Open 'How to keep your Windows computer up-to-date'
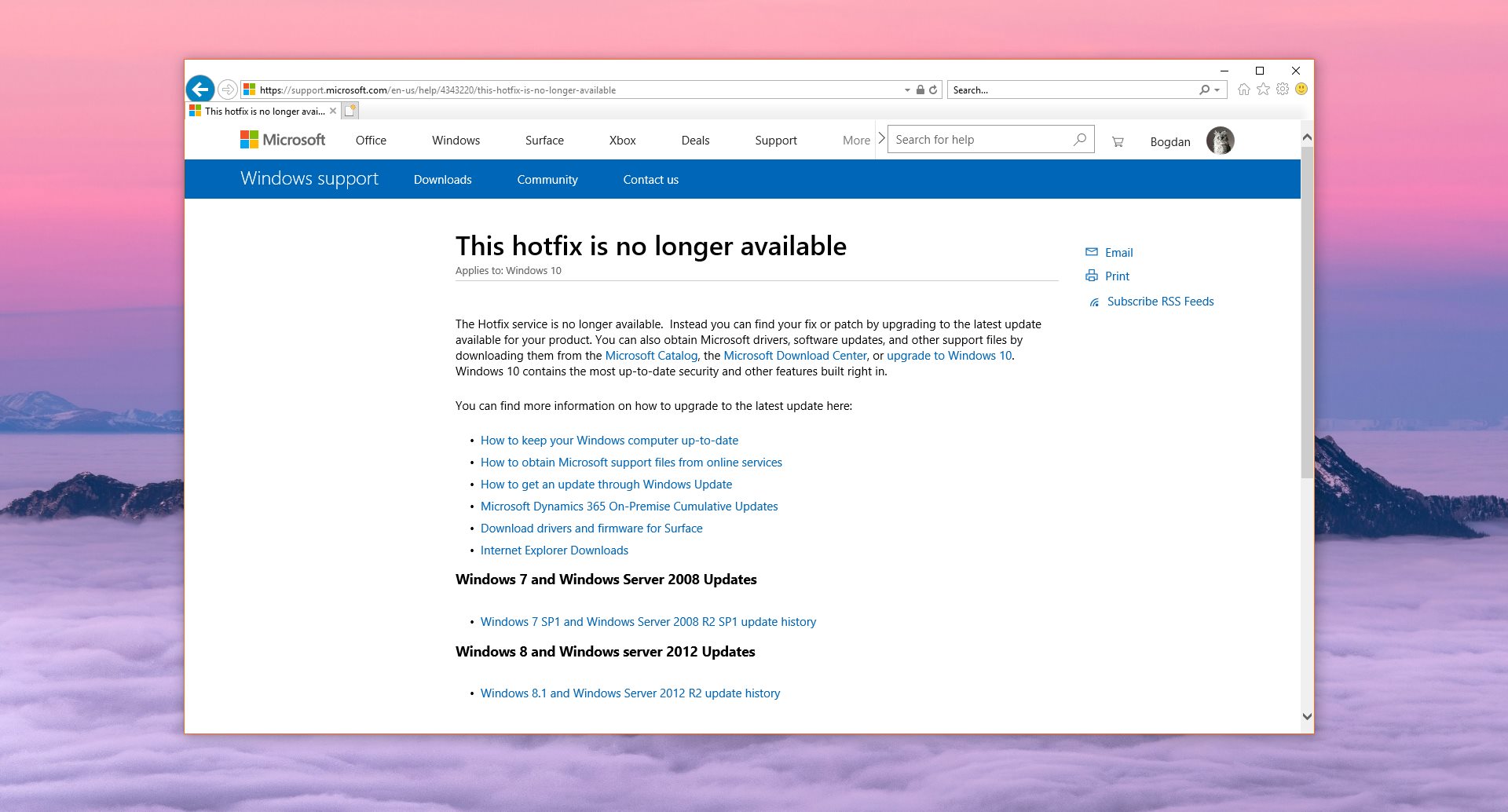 pyautogui.click(x=609, y=441)
